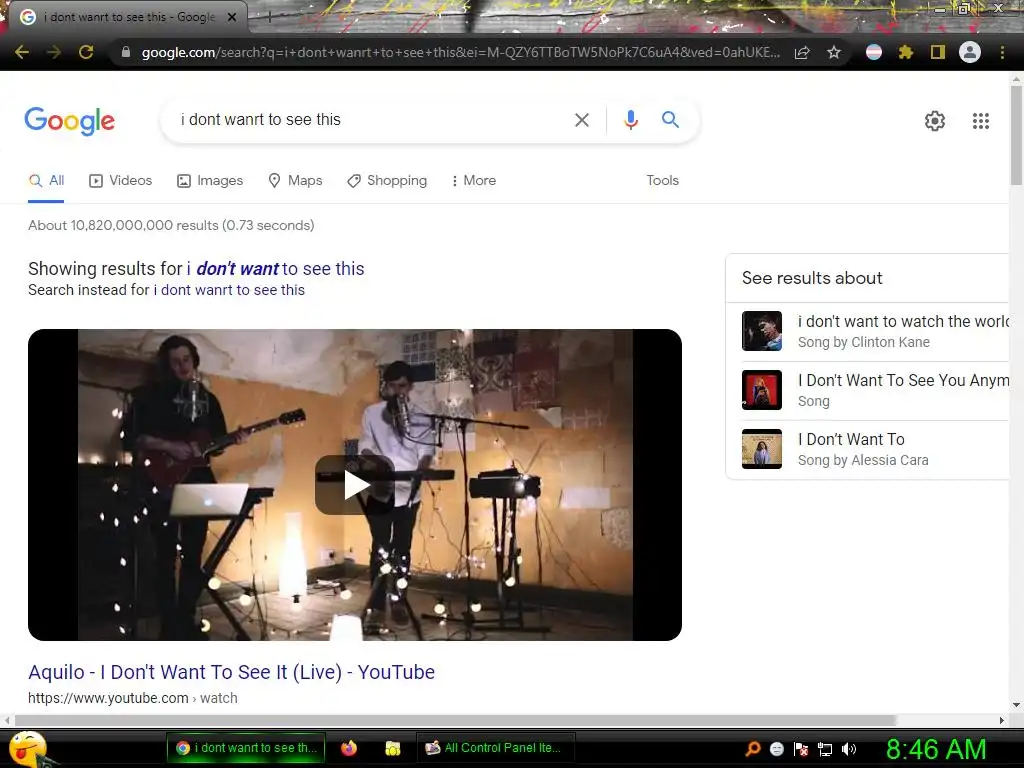This screenshot has height=768, width=1024.
Task: Start voice search with microphone icon
Action: click(631, 120)
